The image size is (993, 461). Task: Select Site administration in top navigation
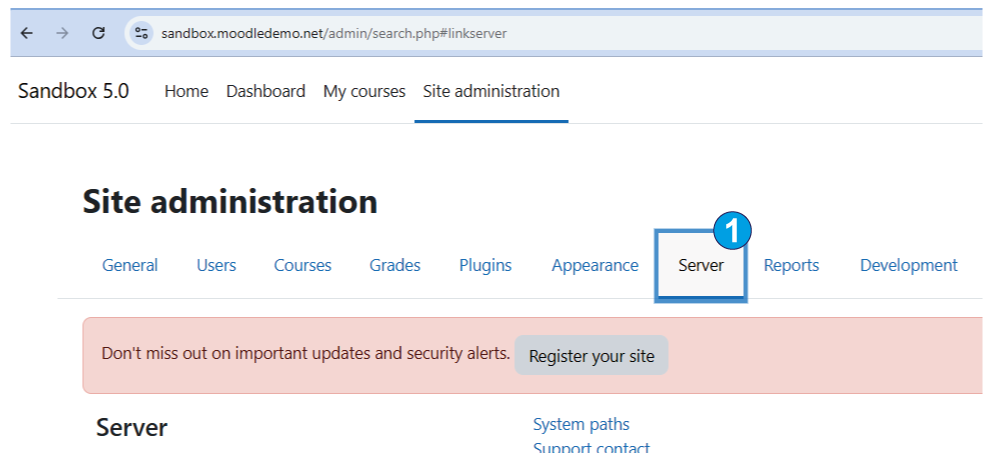coord(491,91)
